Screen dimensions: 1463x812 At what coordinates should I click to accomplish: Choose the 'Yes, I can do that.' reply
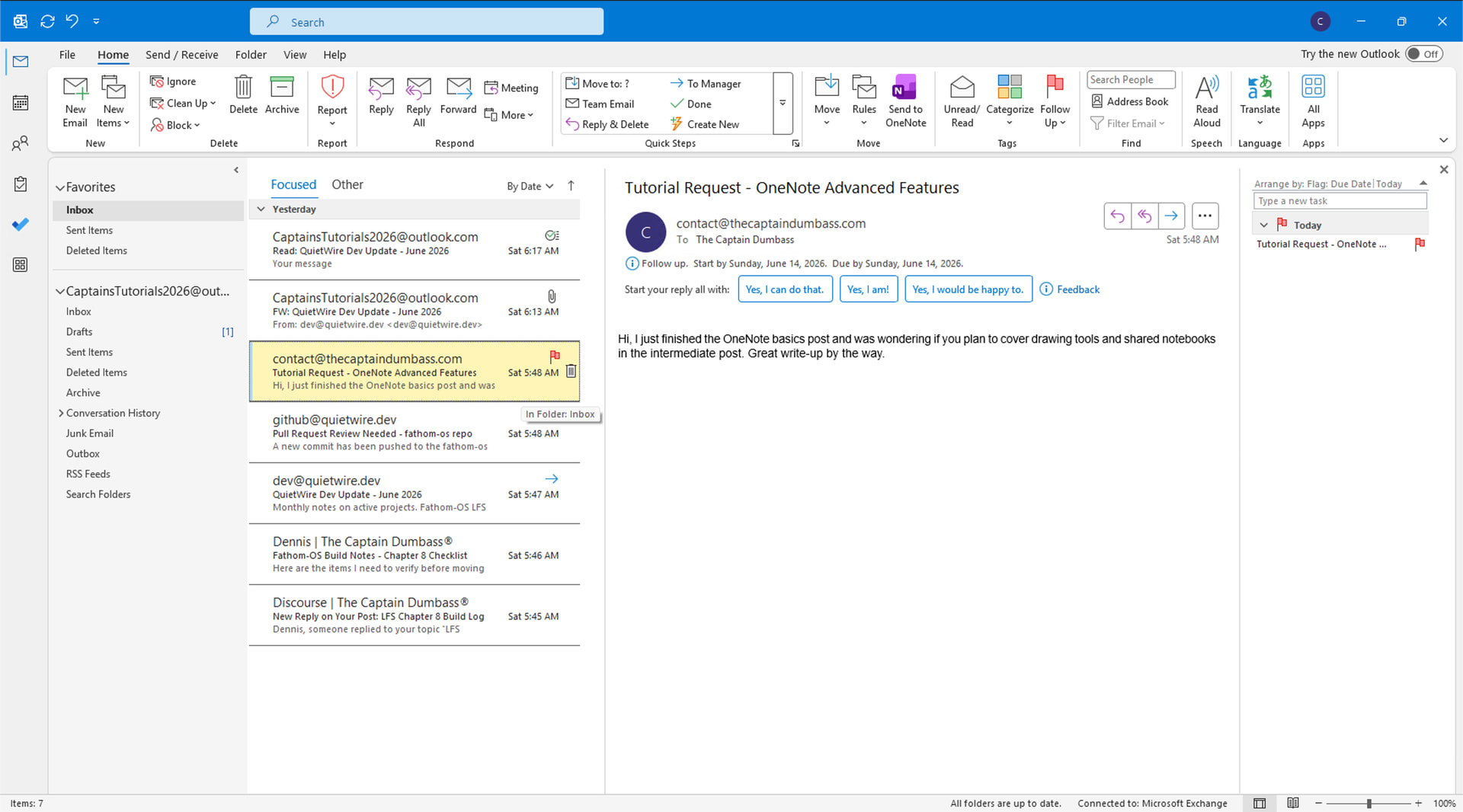tap(785, 289)
